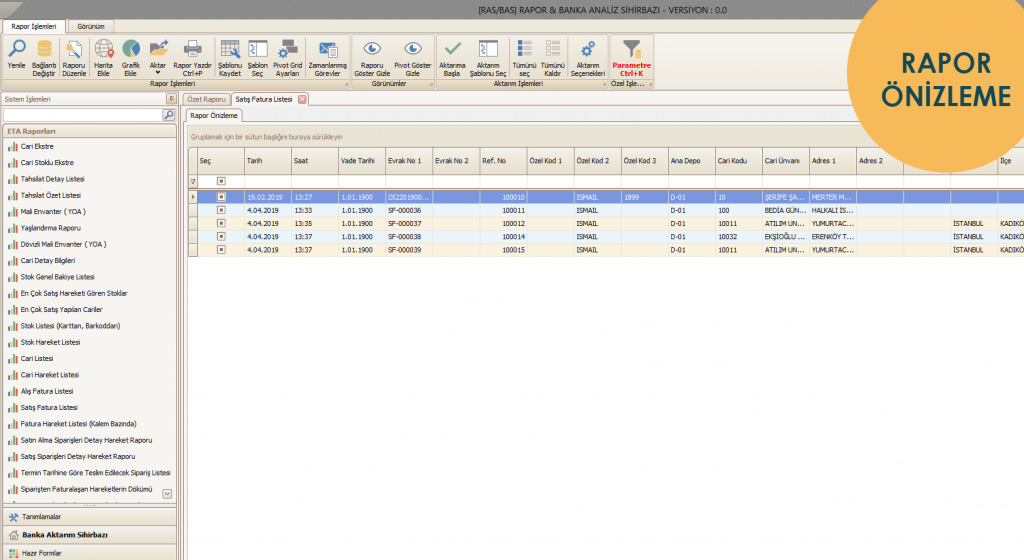Click the filter row funnel icon
The height and width of the screenshot is (560, 1024).
click(x=193, y=181)
